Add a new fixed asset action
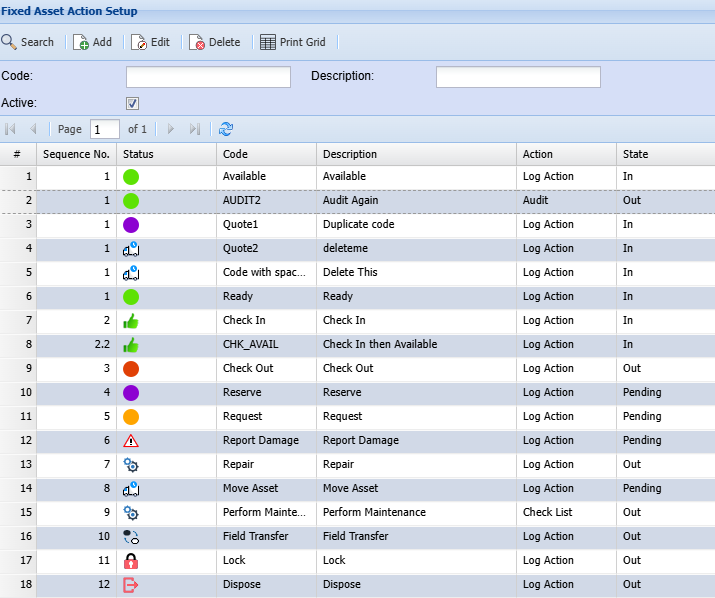This screenshot has height=598, width=715. pyautogui.click(x=92, y=42)
